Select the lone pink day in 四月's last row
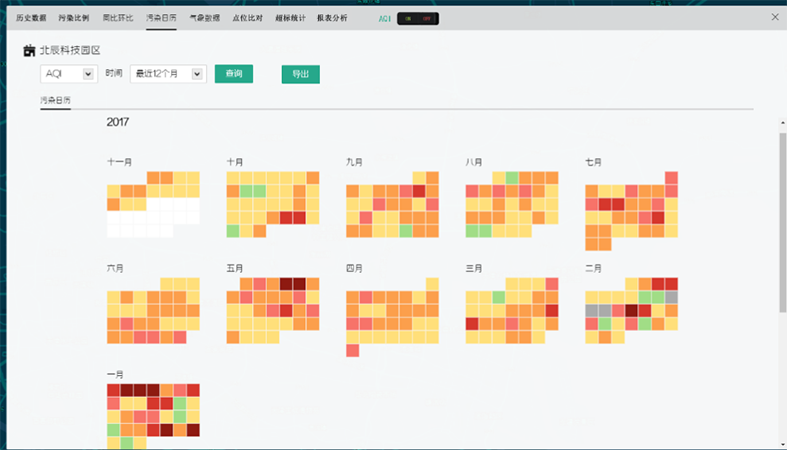 coord(353,350)
